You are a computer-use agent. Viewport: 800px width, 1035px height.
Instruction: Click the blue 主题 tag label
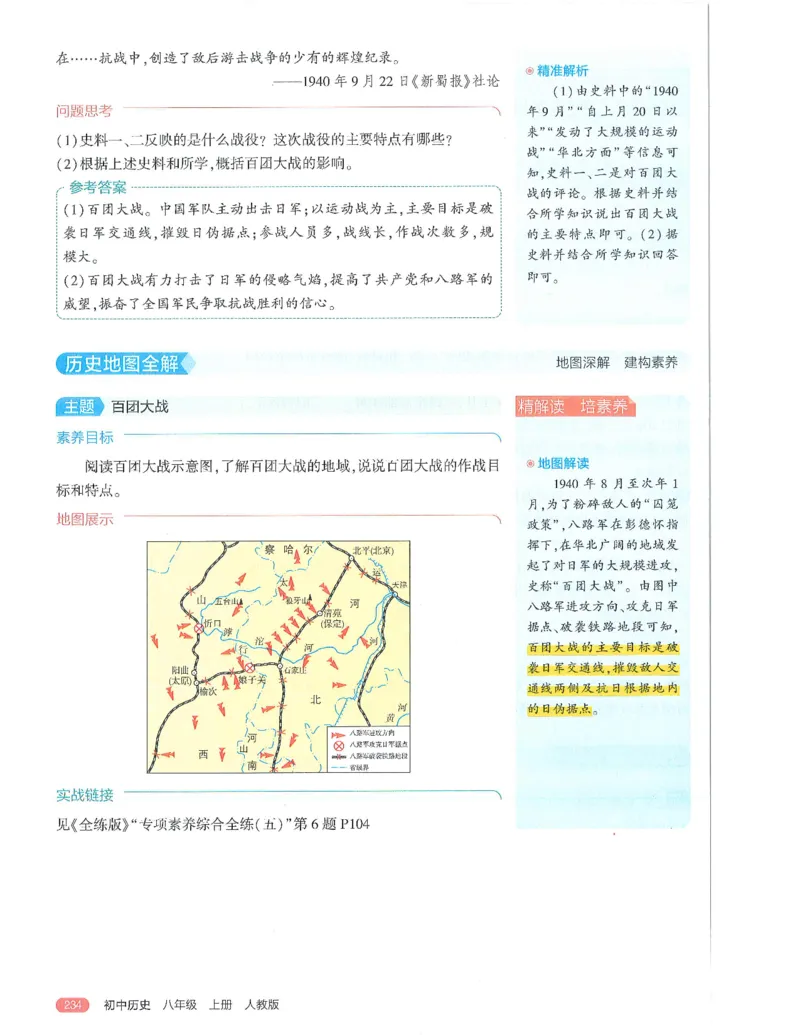pyautogui.click(x=79, y=407)
